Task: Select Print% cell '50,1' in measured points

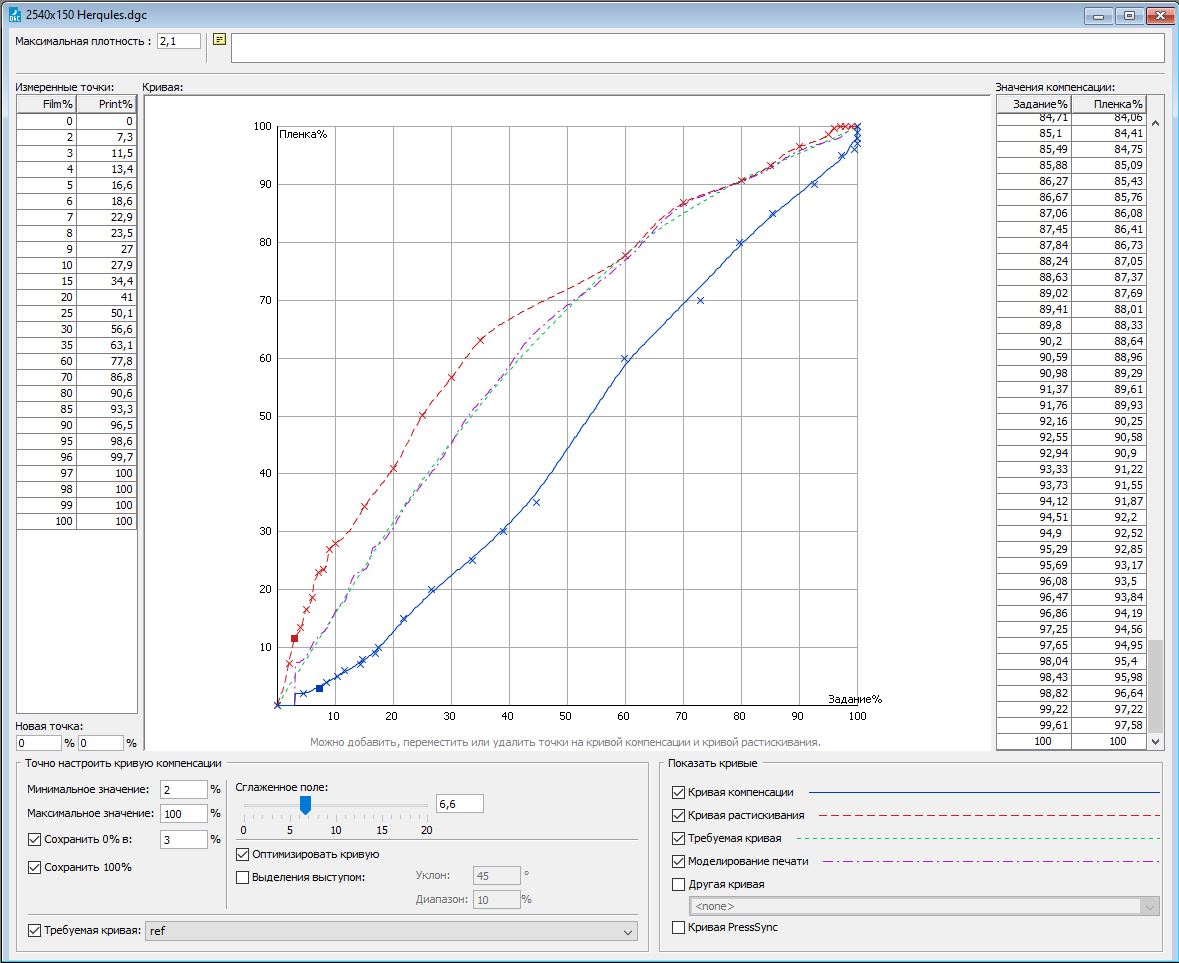Action: (107, 313)
